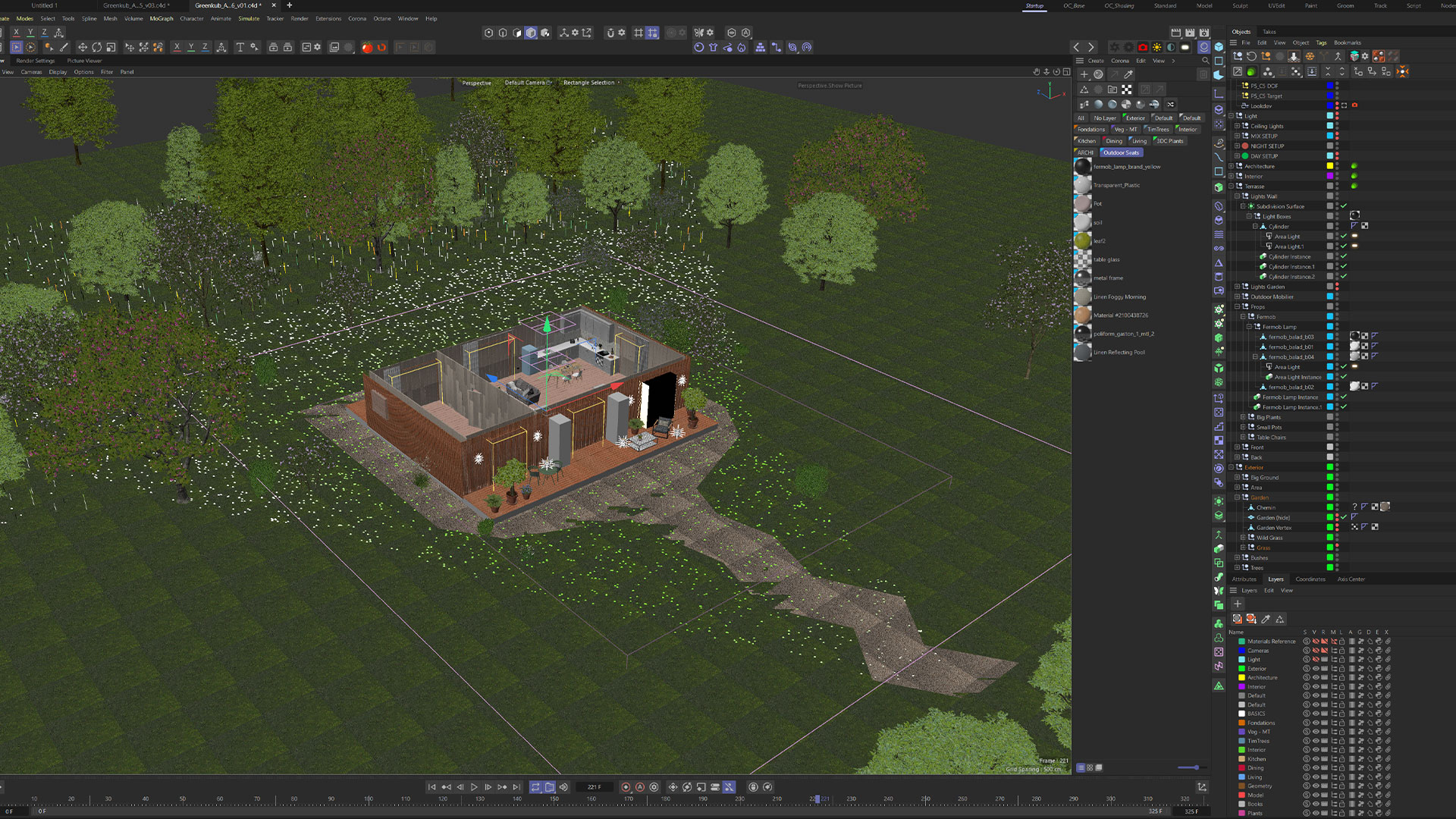Click the Text tool icon
The width and height of the screenshot is (1456, 819).
[x=240, y=47]
